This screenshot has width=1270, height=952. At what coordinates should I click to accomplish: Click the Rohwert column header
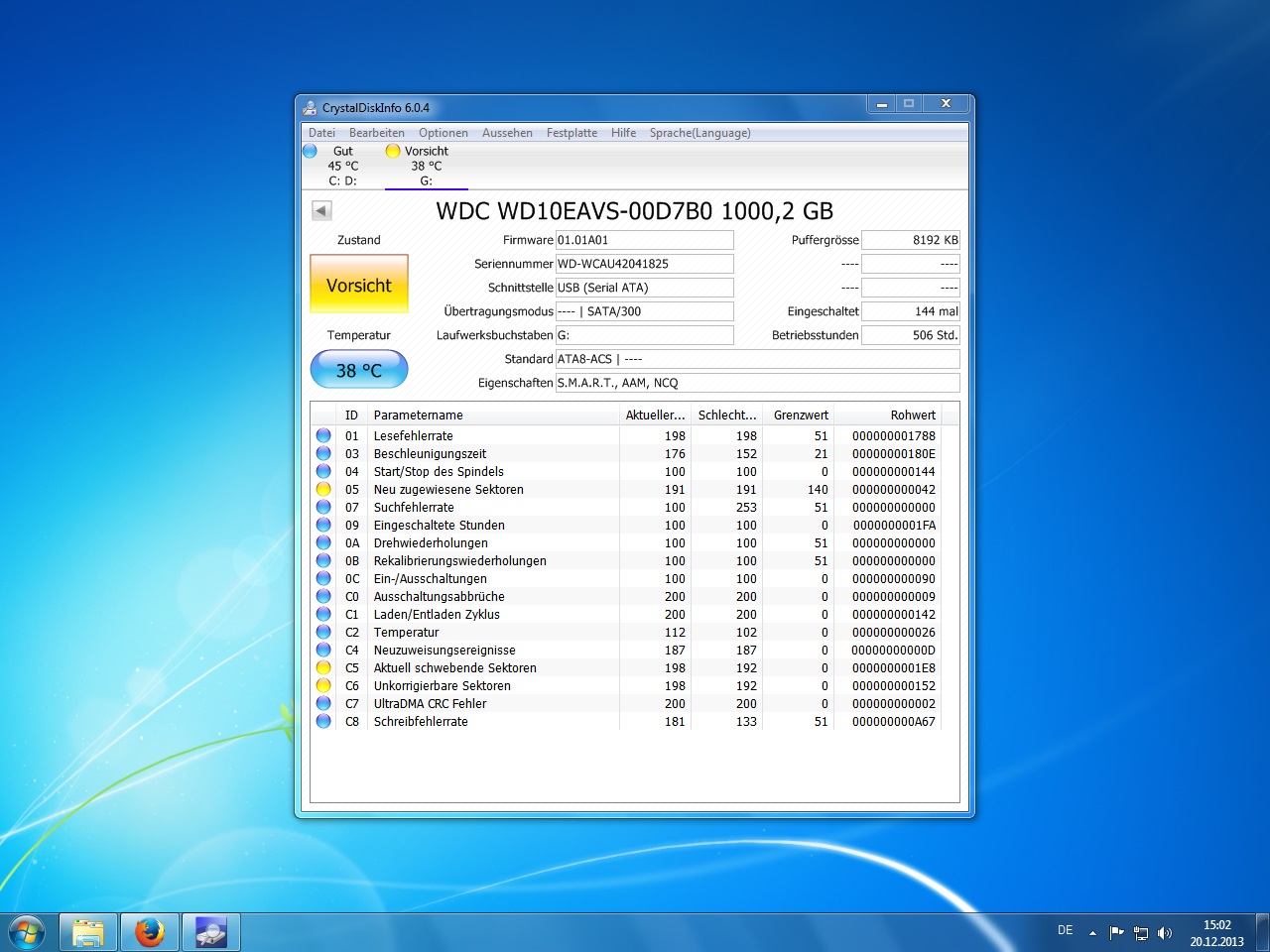886,416
